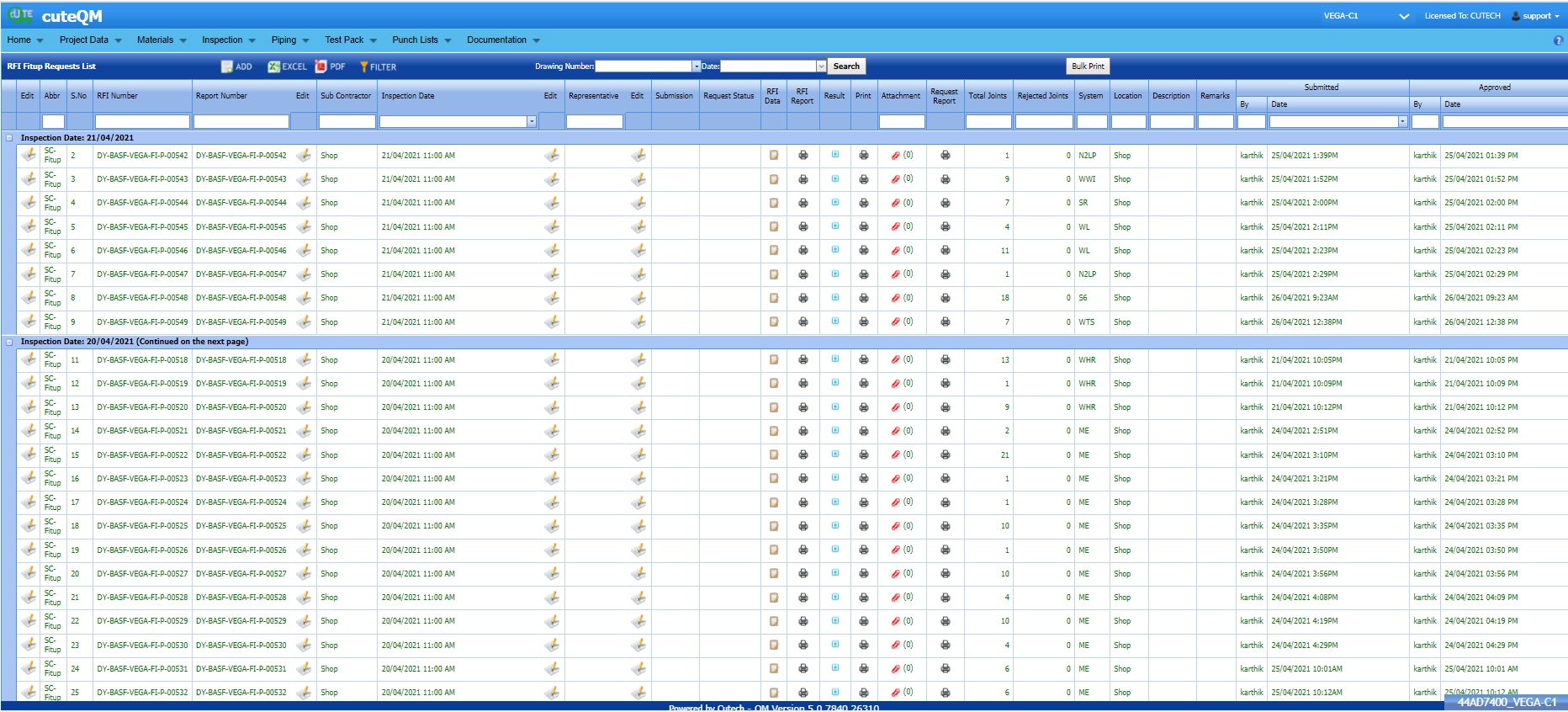Sort by Report Number column header

coord(221,96)
